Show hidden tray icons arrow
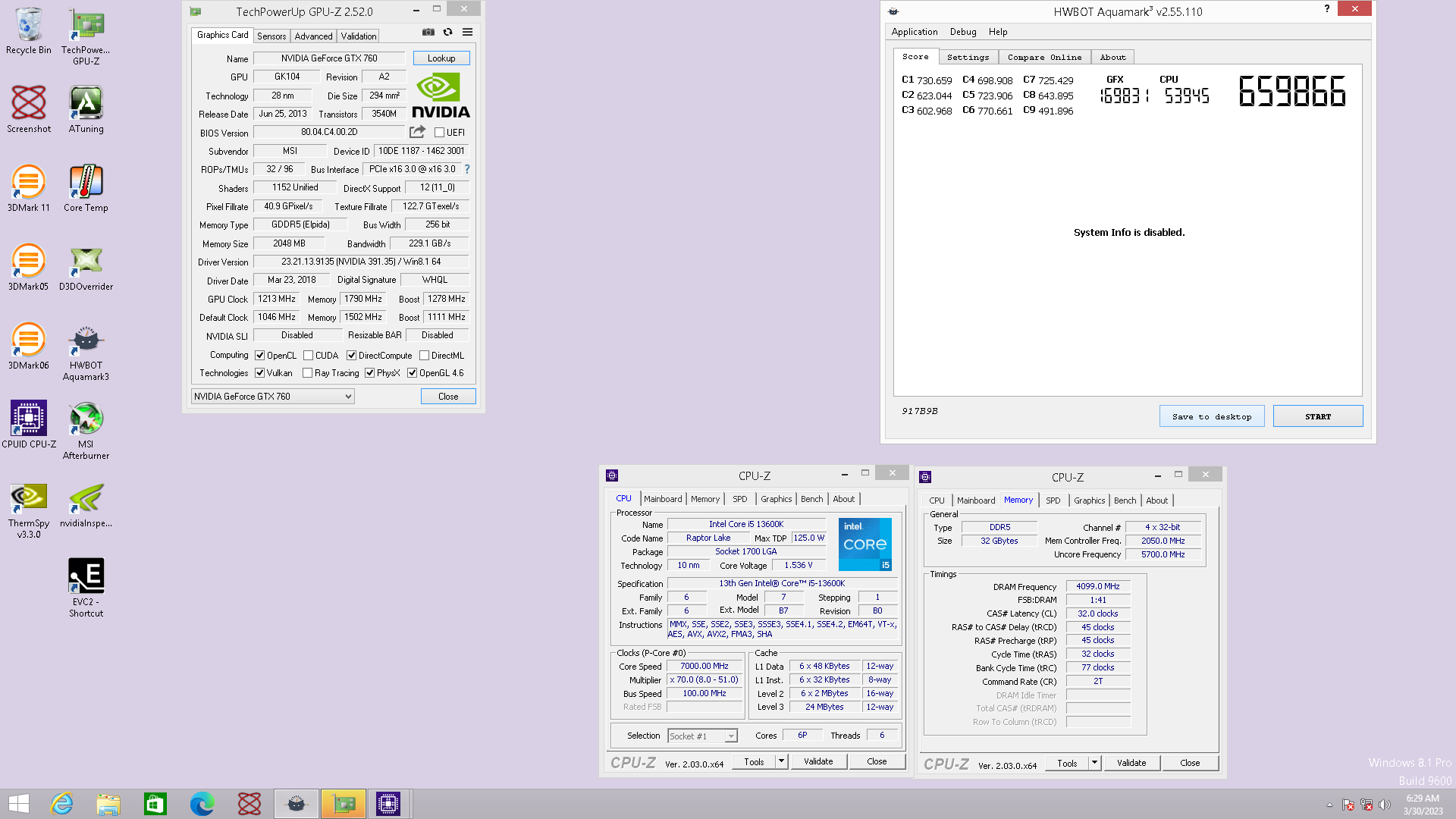This screenshot has height=819, width=1456. pos(1329,805)
